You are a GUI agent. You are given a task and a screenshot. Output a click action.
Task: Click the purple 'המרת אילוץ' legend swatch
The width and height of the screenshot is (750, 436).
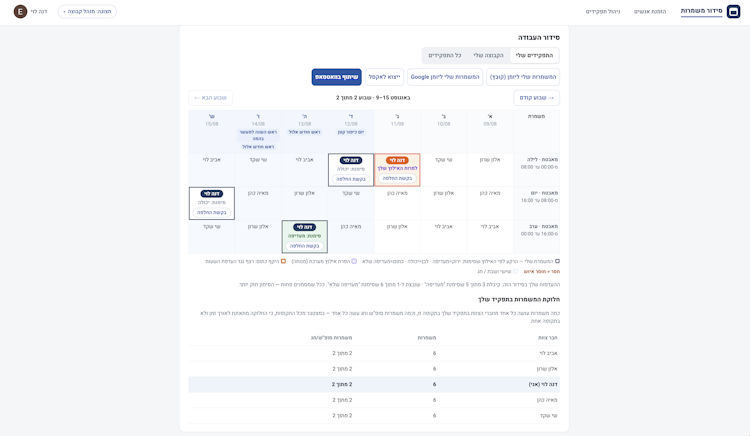pyautogui.click(x=354, y=262)
